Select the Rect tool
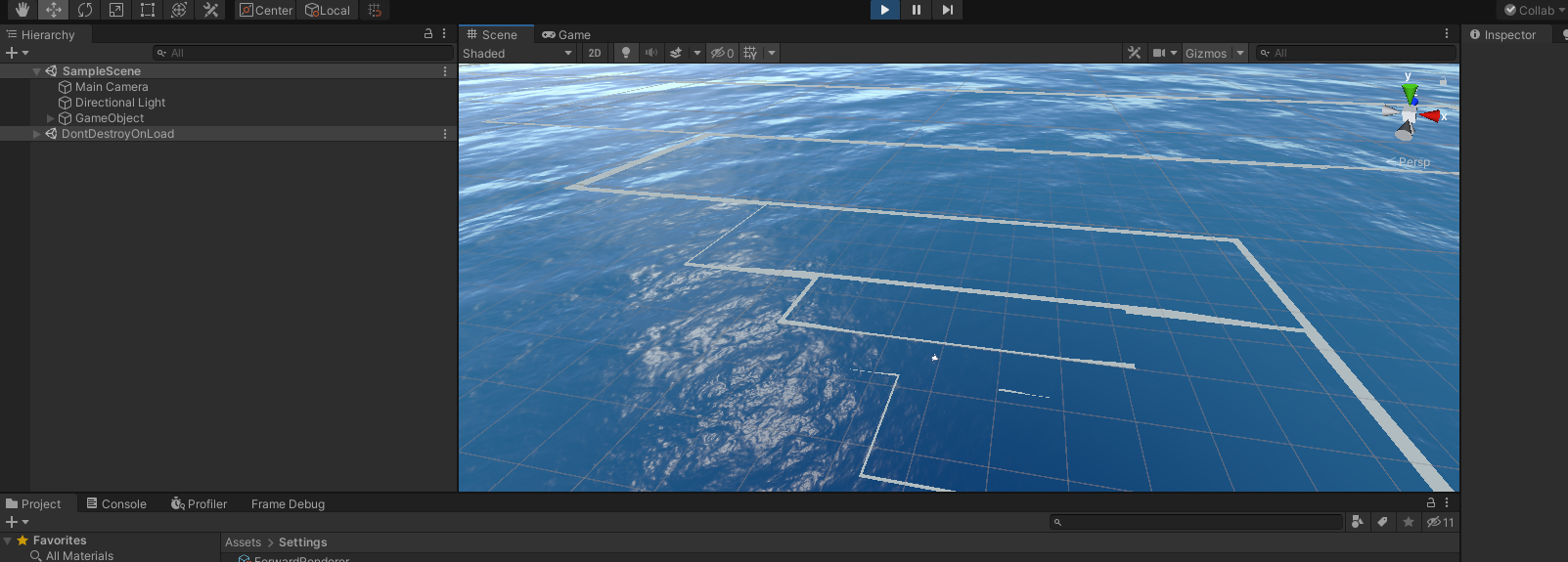Image resolution: width=1568 pixels, height=562 pixels. tap(148, 10)
